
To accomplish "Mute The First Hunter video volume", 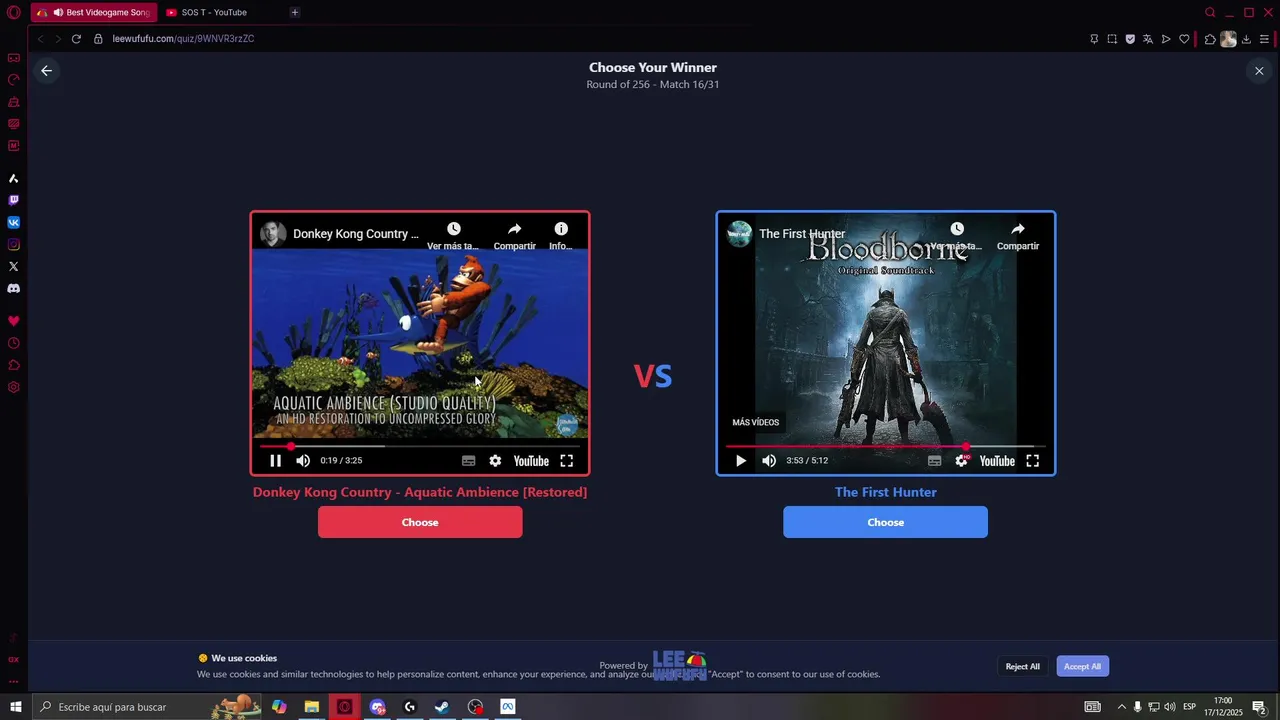I will pyautogui.click(x=769, y=461).
